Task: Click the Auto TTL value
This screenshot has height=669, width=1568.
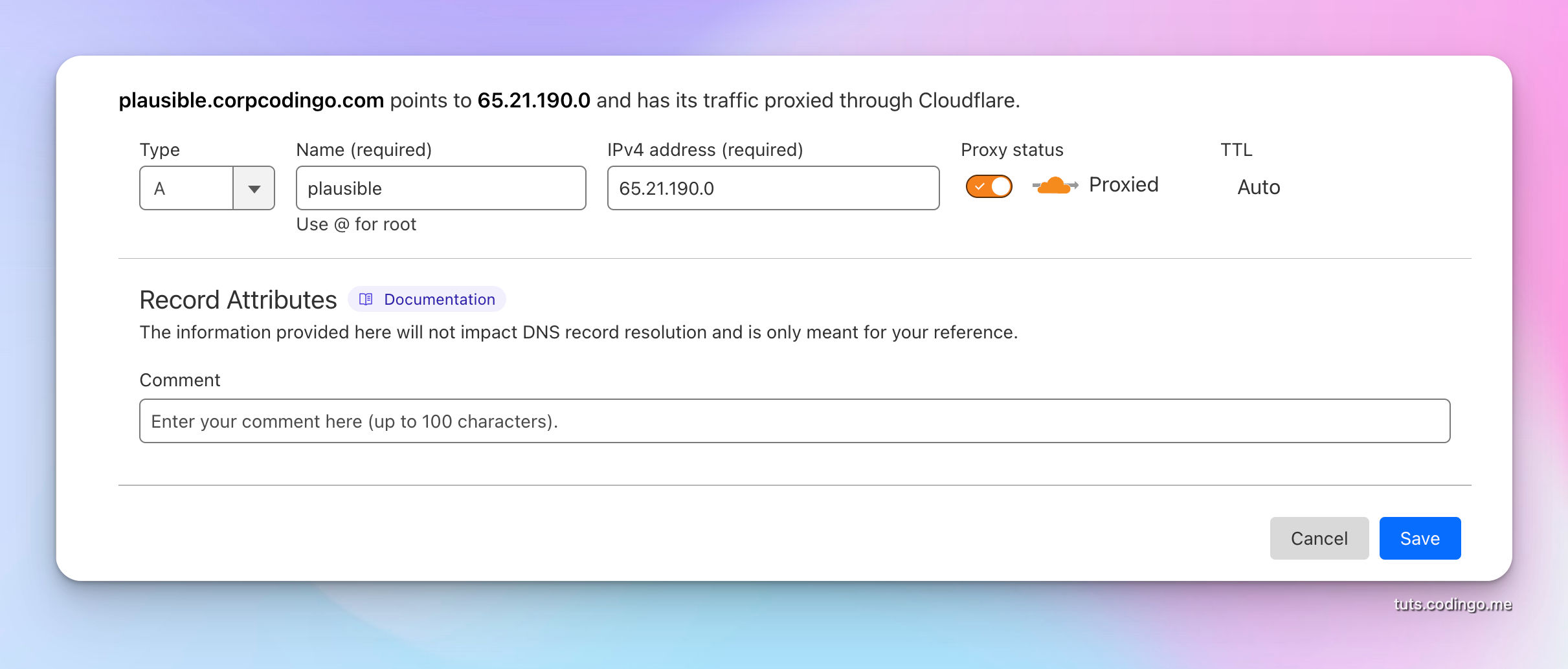Action: coord(1259,188)
